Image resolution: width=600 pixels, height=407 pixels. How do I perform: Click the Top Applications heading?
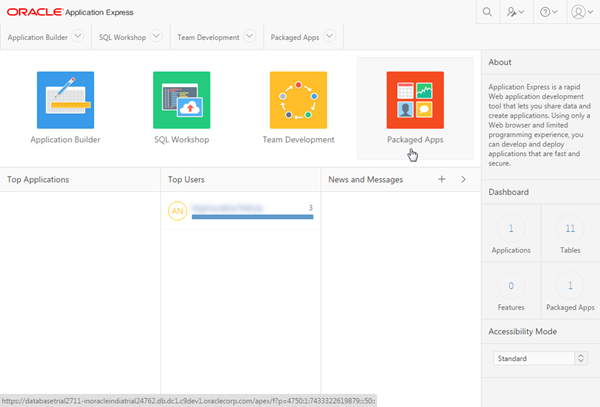38,179
